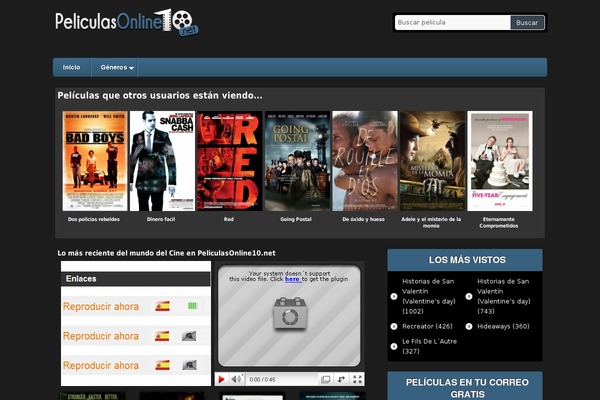The height and width of the screenshot is (400, 600).
Task: Click bullet arrow beside Historias (1002)
Action: tap(394, 296)
